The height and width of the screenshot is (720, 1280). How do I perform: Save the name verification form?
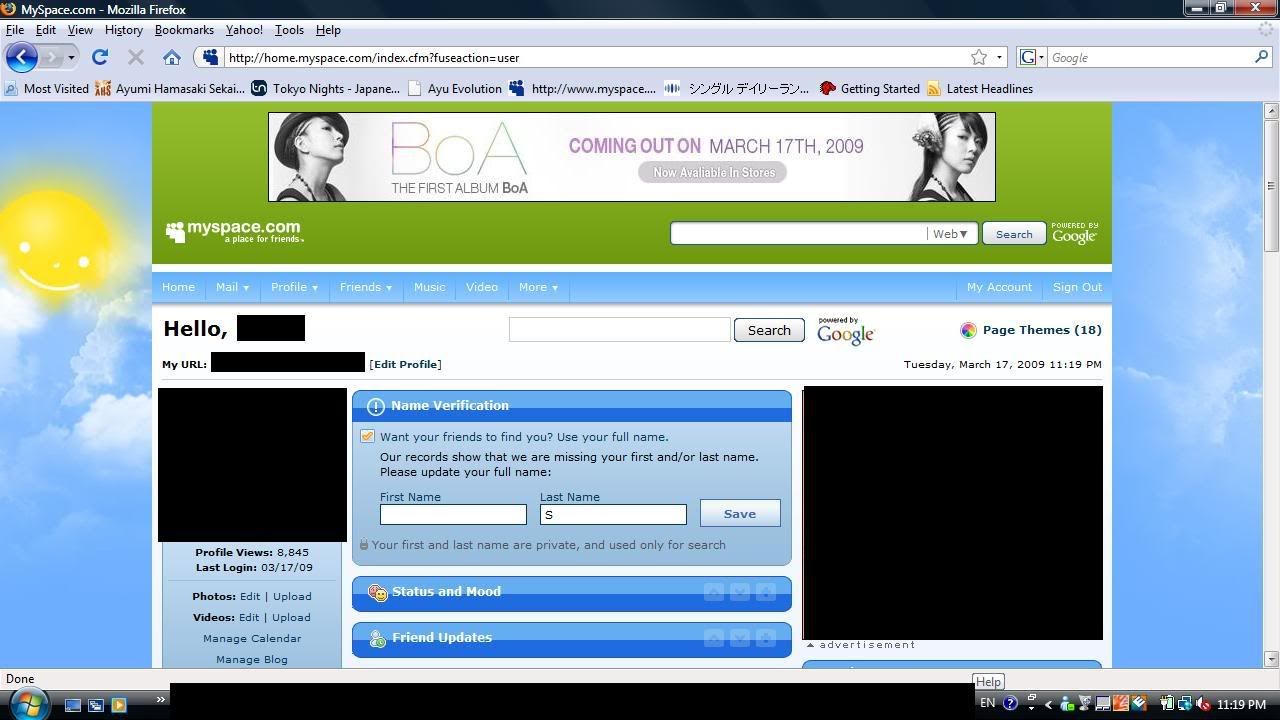[740, 513]
